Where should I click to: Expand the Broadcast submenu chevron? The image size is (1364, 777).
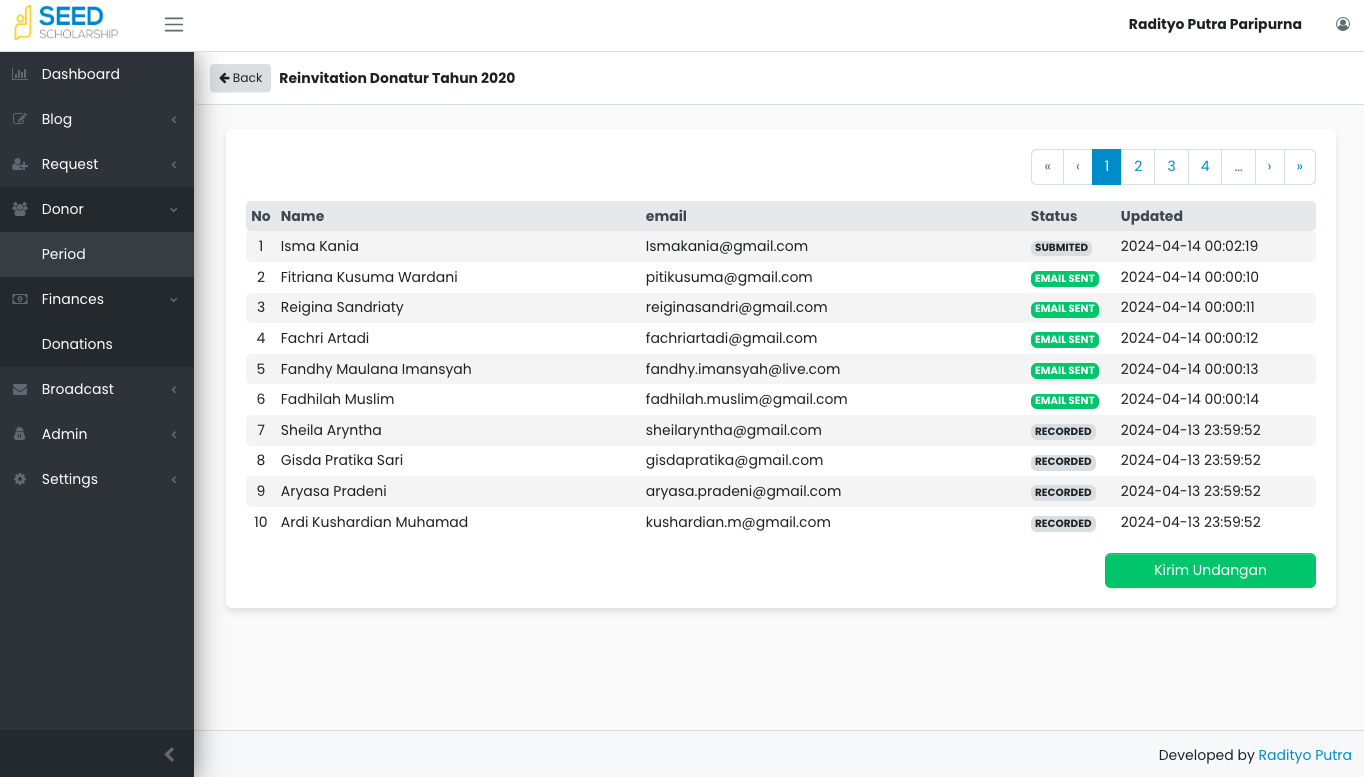174,389
